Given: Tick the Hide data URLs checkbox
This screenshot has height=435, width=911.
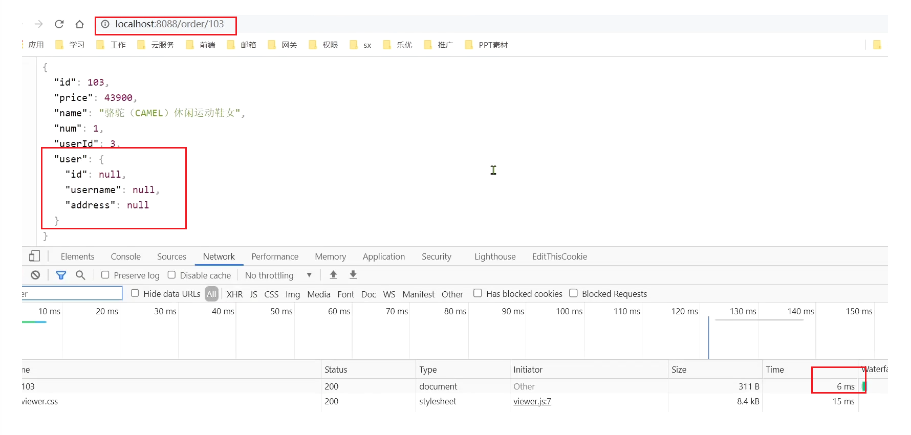Looking at the screenshot, I should [x=137, y=294].
